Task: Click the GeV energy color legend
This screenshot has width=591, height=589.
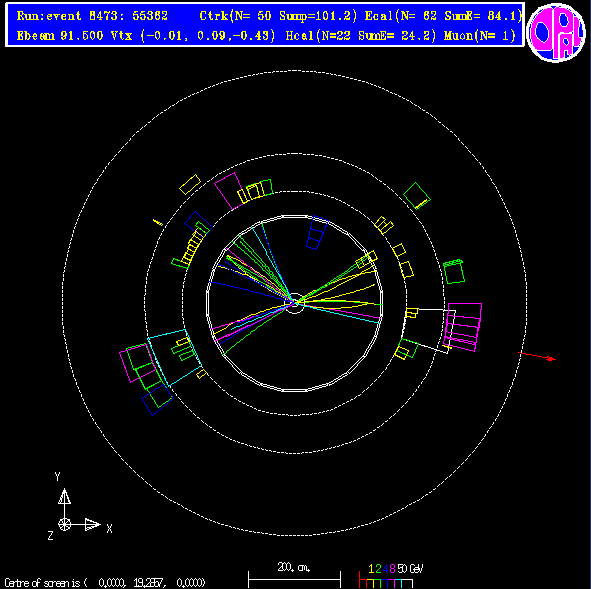Action: pos(391,576)
